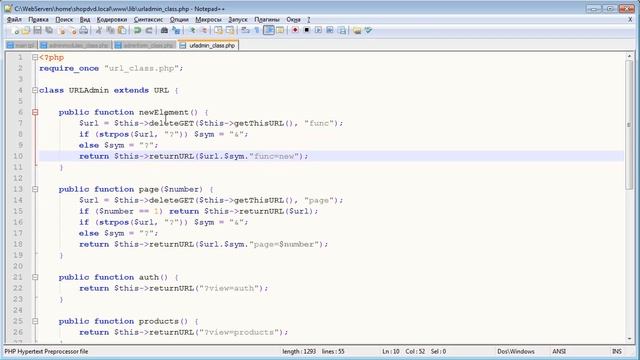This screenshot has width=640, height=360.
Task: Click the Save All toolbar icon
Action: [x=49, y=30]
